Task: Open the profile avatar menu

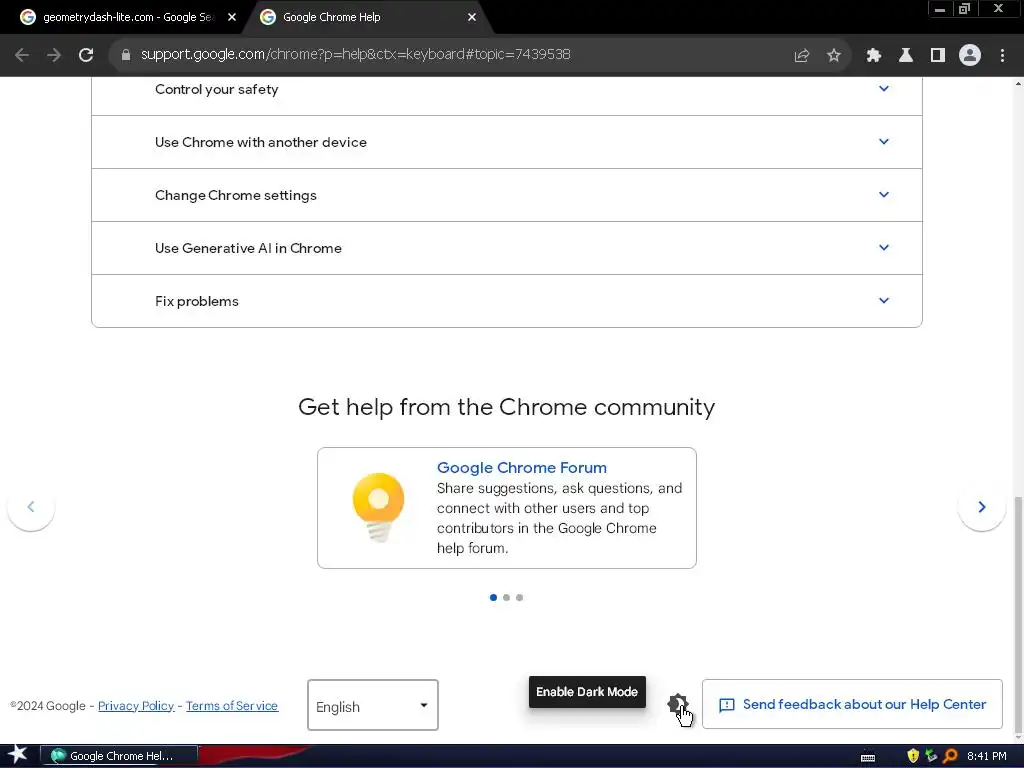Action: [x=970, y=55]
